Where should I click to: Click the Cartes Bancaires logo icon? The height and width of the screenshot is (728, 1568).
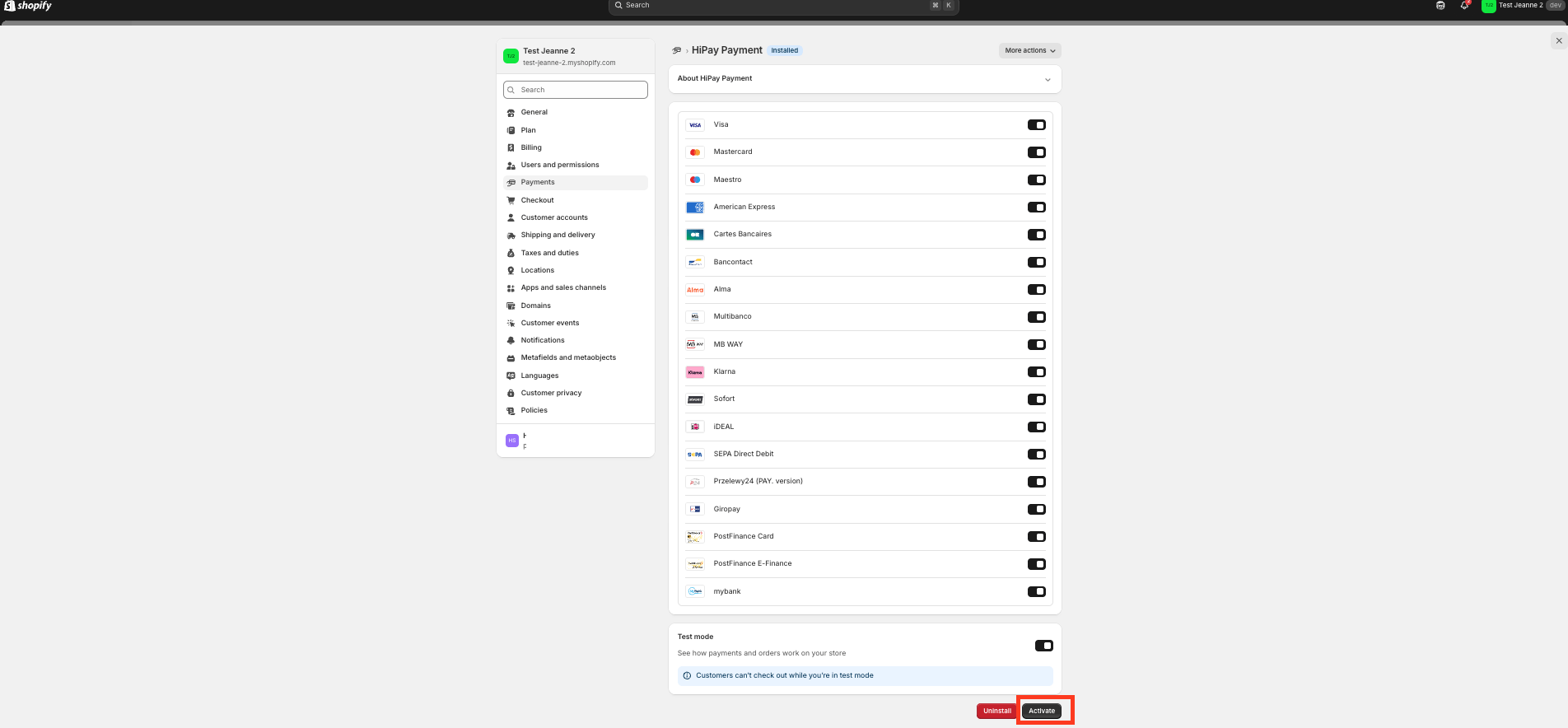[x=695, y=235]
